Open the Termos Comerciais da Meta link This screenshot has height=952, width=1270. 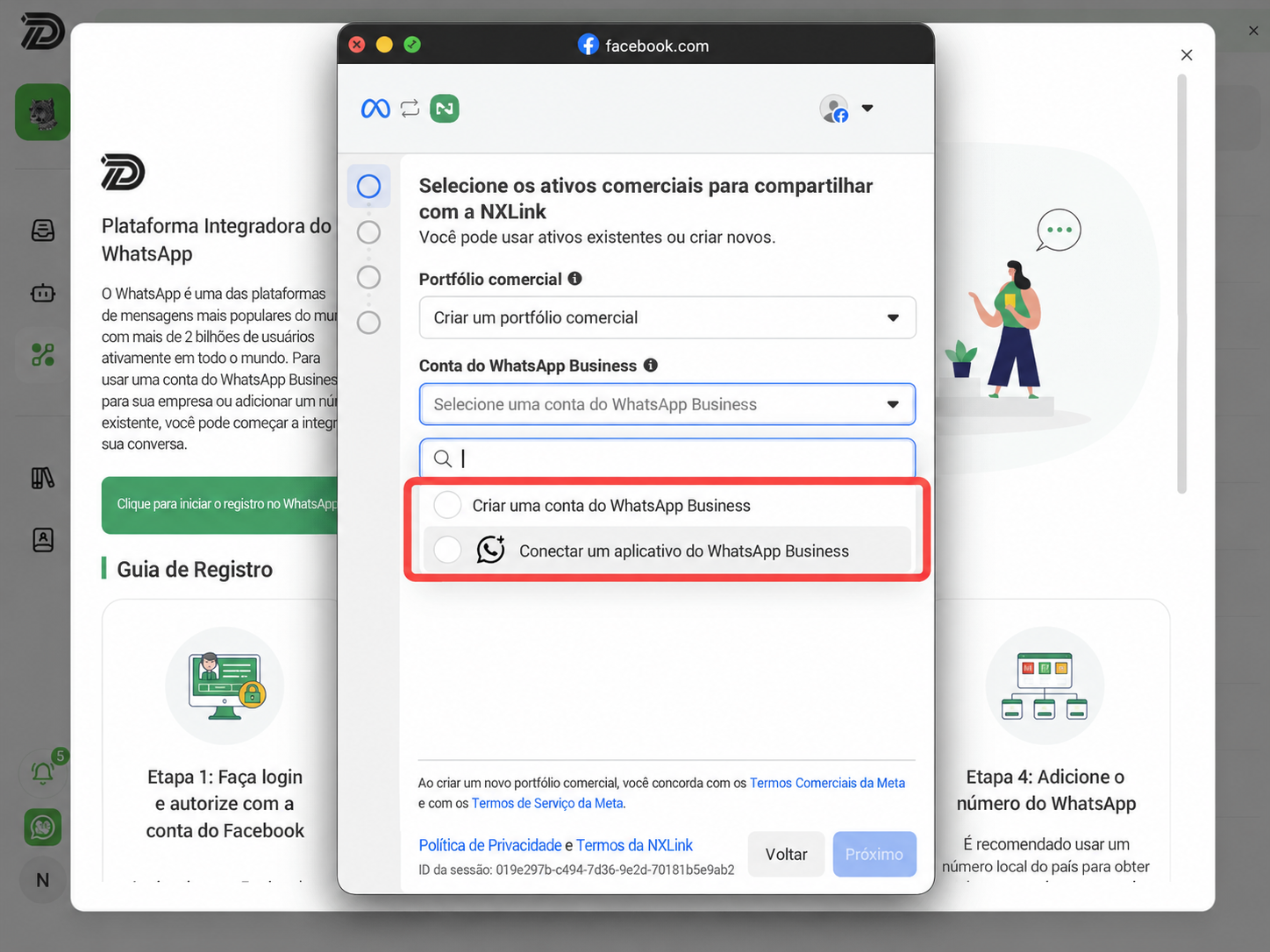point(827,783)
